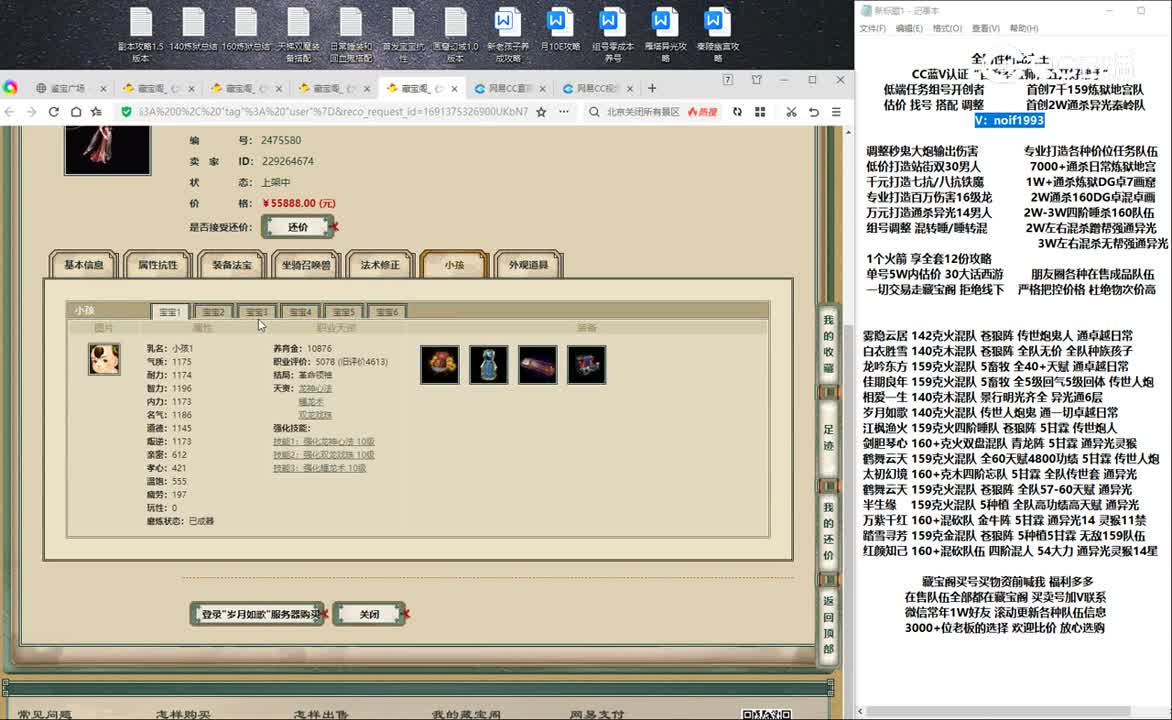Open the browser hamburger menu
This screenshot has height=720, width=1172.
click(836, 112)
